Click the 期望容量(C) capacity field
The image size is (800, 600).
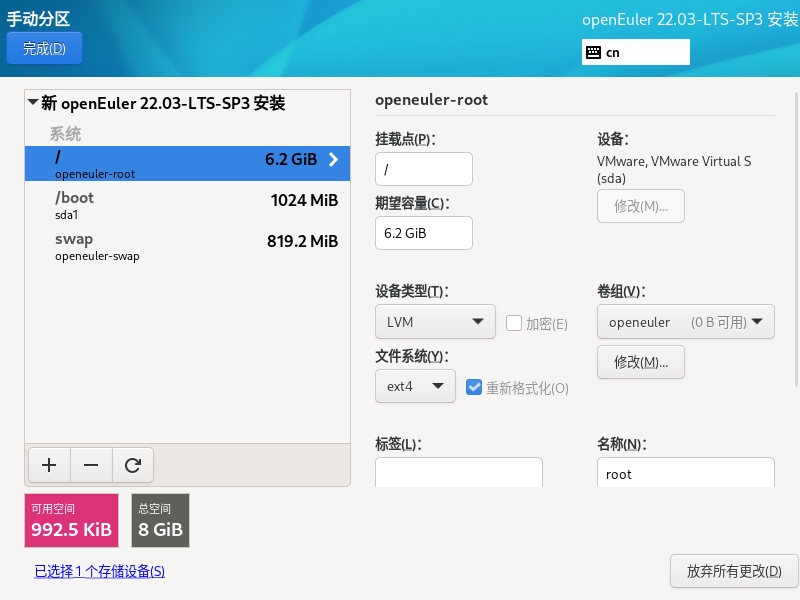[x=424, y=233]
